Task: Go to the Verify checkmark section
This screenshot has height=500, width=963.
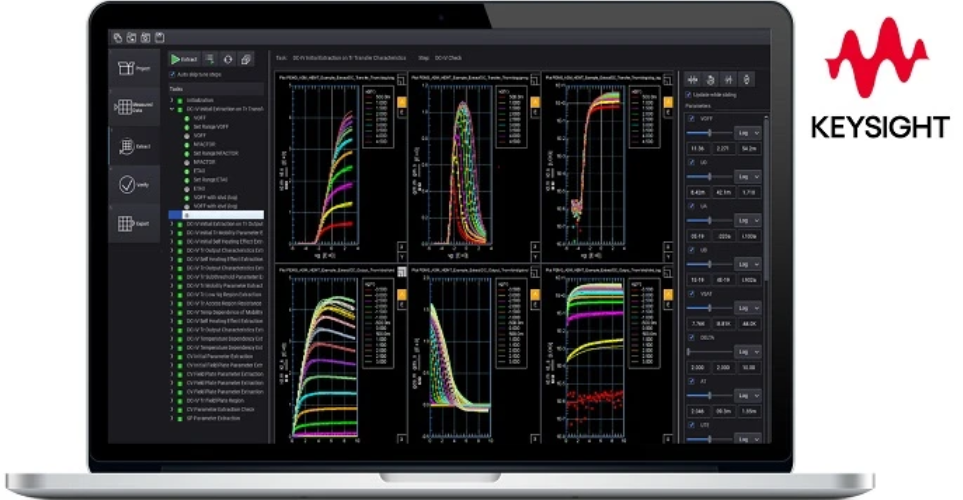Action: click(x=134, y=185)
